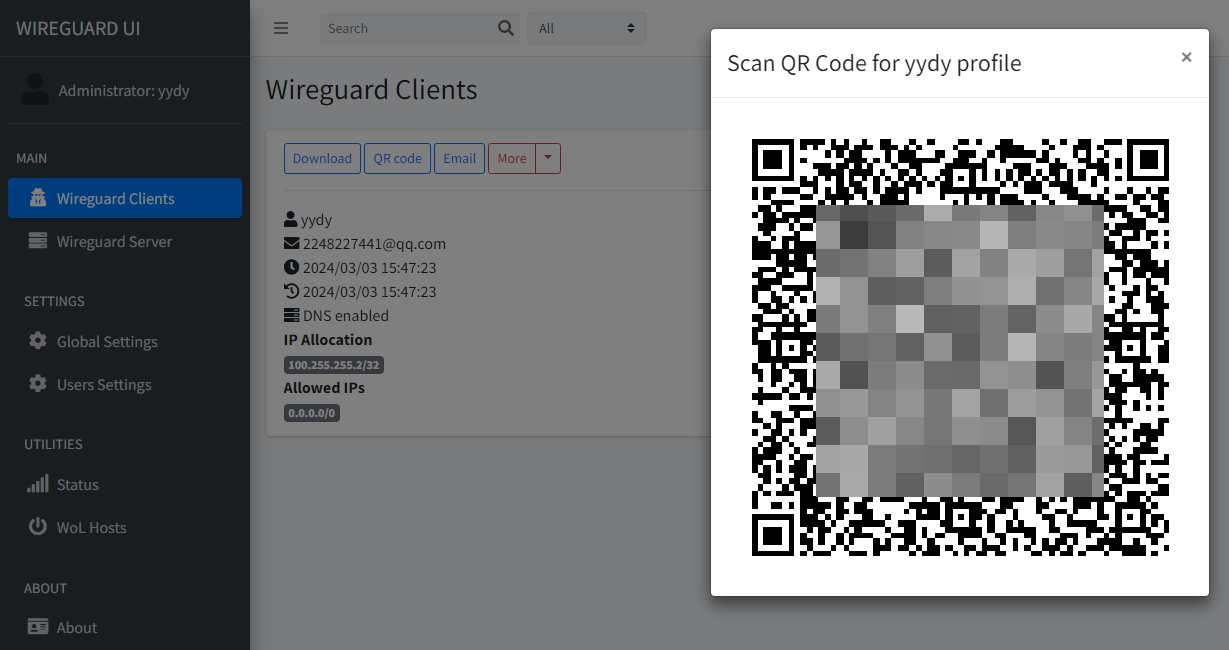1229x650 pixels.
Task: Click the clock icon beside created time
Action: click(291, 267)
